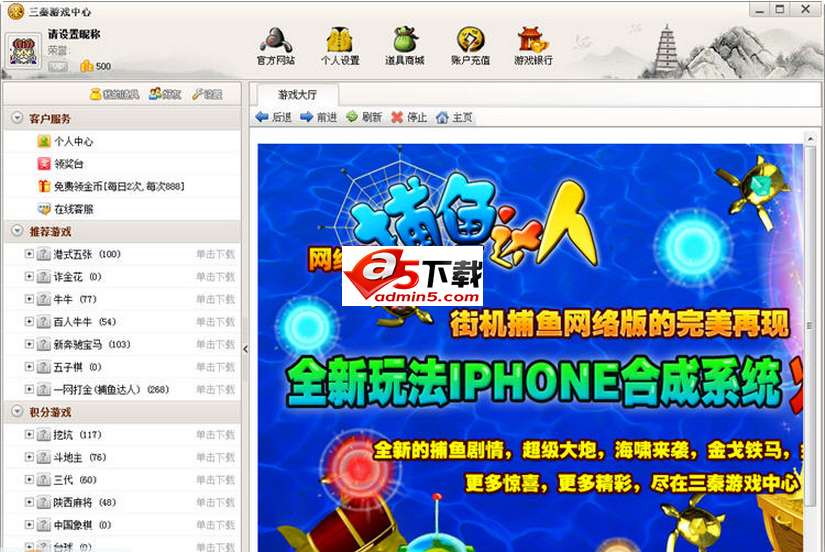Collapse the 积分游戏 section
The width and height of the screenshot is (825, 552).
point(17,412)
